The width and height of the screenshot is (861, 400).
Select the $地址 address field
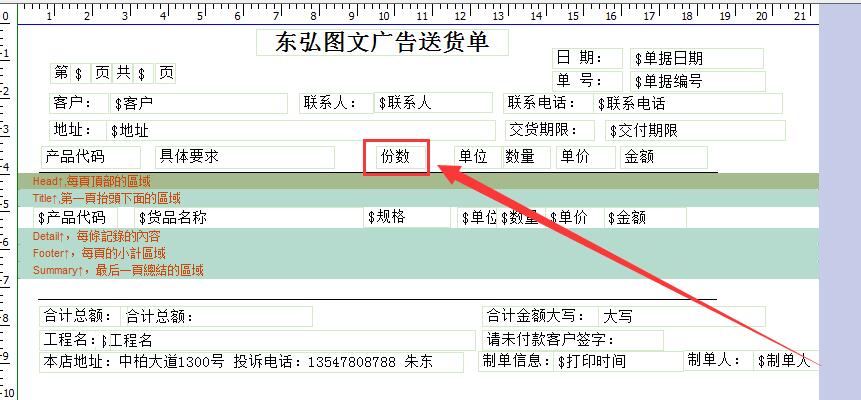(299, 130)
